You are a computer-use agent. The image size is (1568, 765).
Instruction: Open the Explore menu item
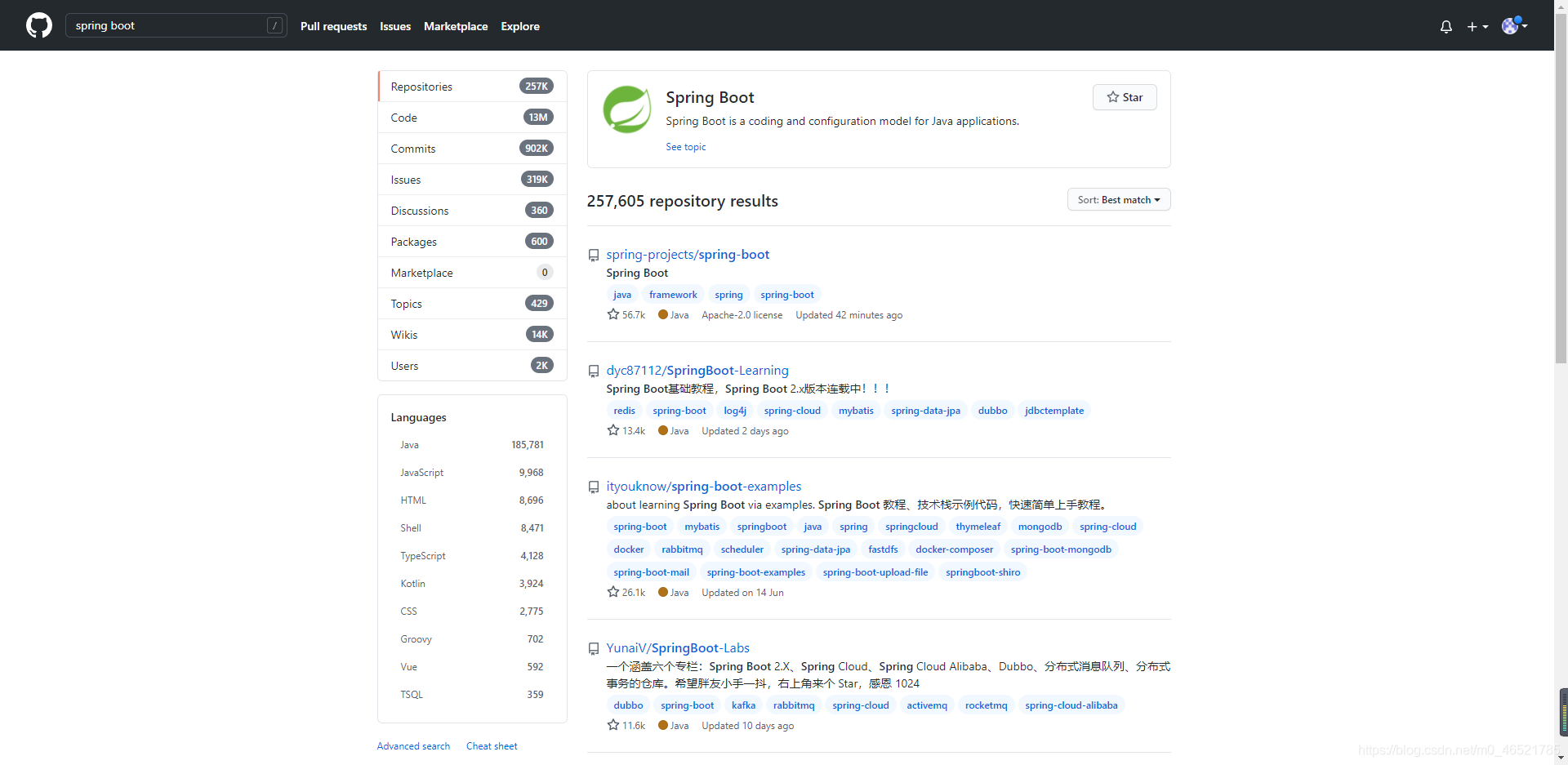pyautogui.click(x=519, y=26)
